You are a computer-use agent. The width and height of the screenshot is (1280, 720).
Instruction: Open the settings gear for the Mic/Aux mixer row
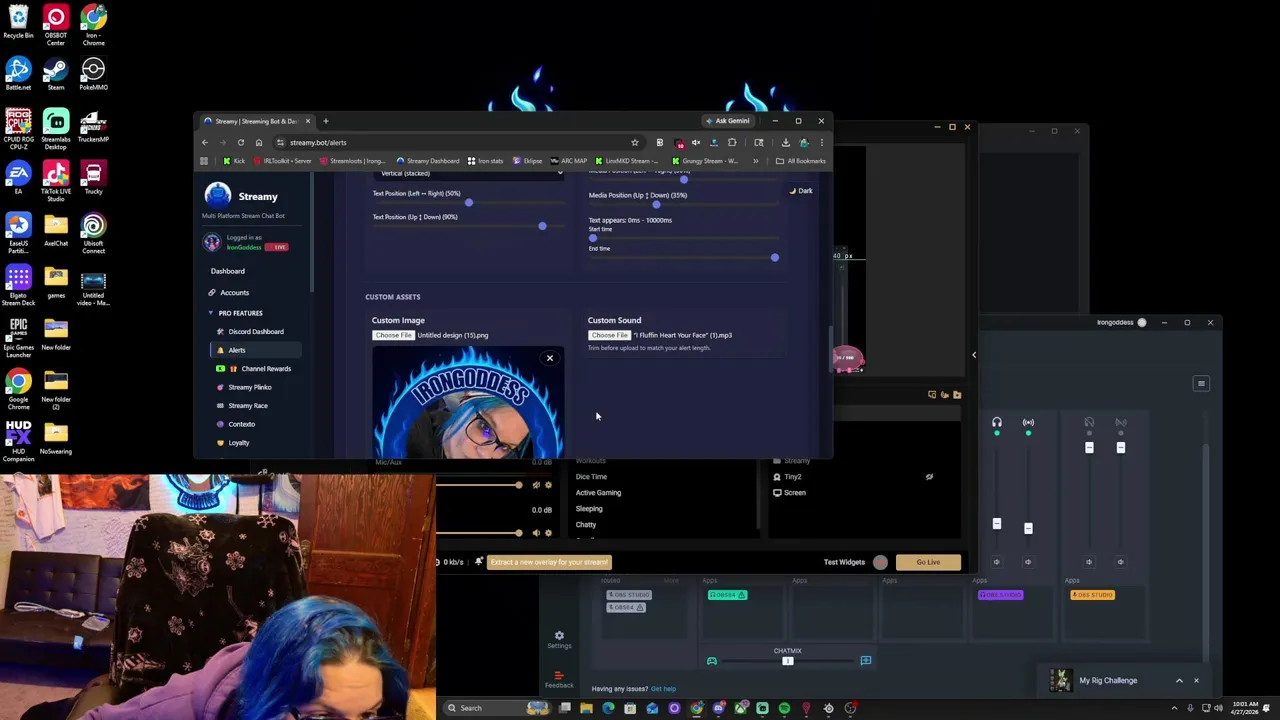[548, 485]
